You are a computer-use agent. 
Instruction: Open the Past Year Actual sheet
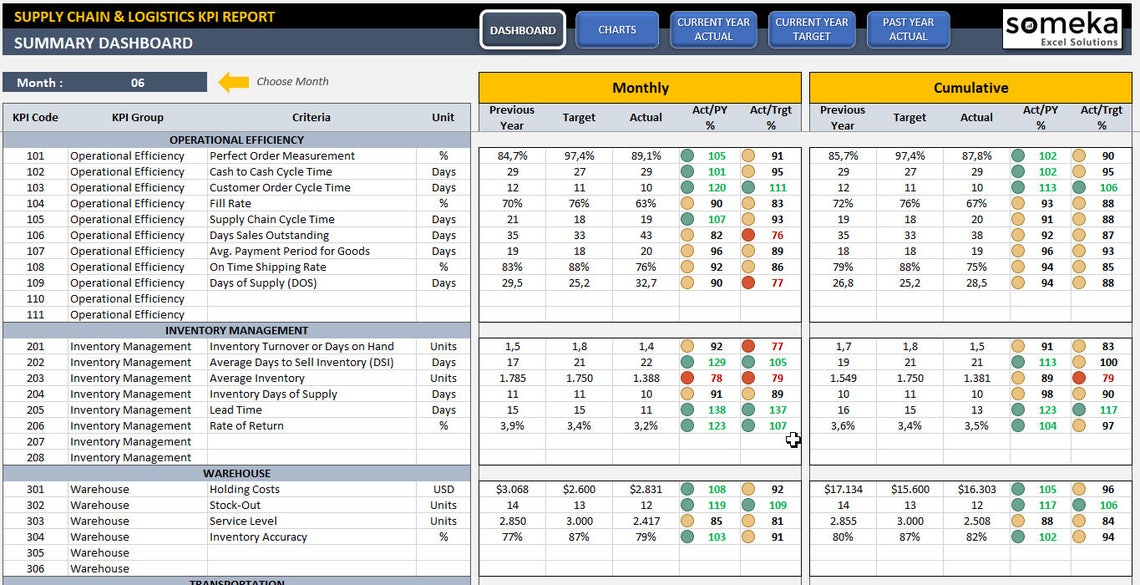(x=908, y=30)
